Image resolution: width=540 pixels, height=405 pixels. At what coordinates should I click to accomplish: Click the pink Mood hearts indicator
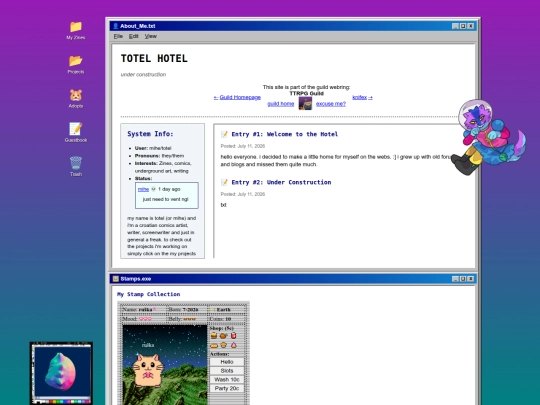pyautogui.click(x=145, y=319)
